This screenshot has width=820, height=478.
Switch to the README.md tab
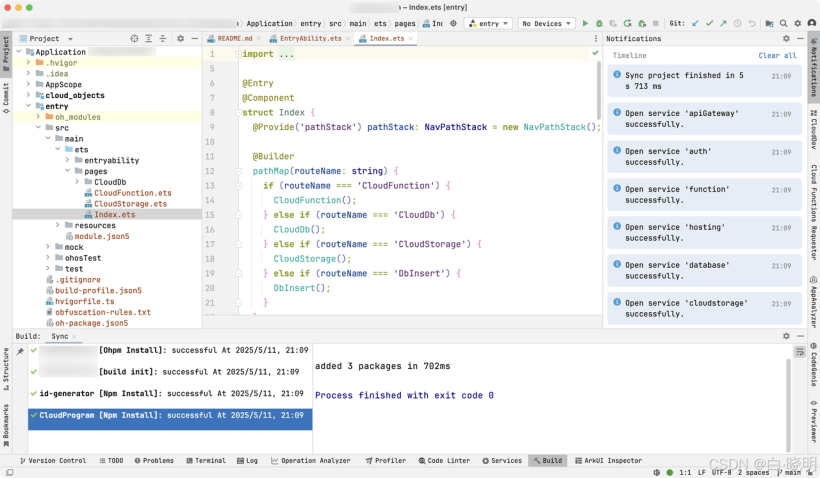pos(234,39)
